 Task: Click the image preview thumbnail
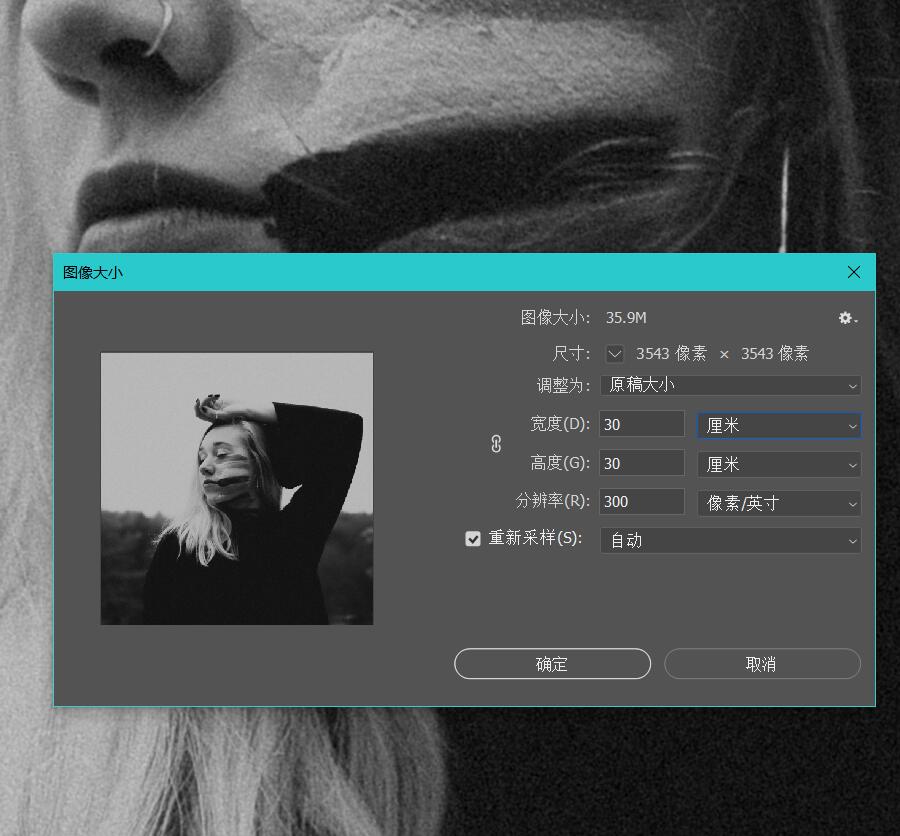click(237, 488)
